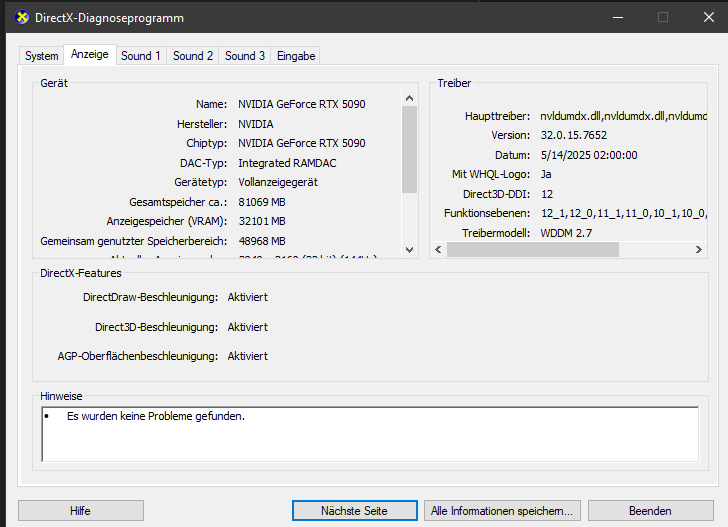Click the DirectX logo icon in title bar
728x527 pixels.
pos(21,18)
